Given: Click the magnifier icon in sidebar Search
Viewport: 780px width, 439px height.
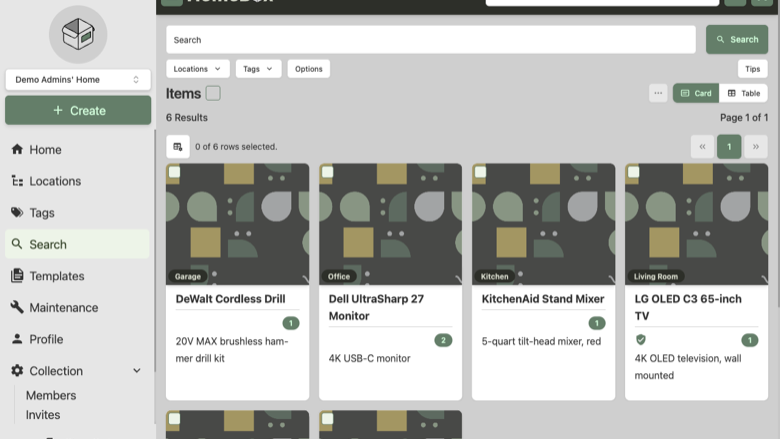Looking at the screenshot, I should 17,244.
